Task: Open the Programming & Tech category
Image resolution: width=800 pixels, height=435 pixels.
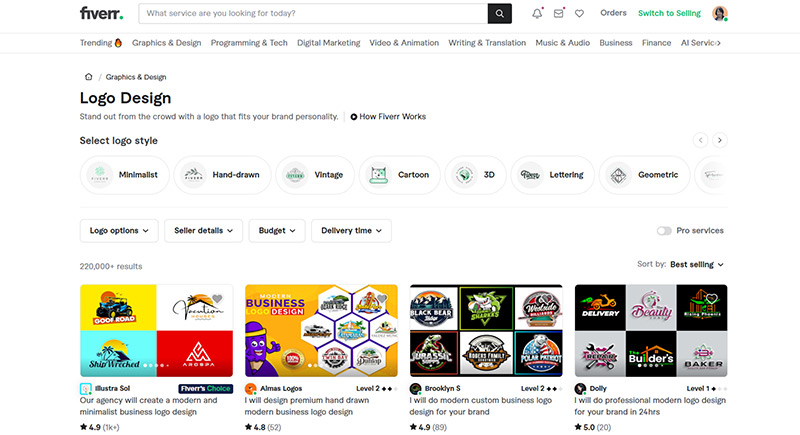Action: click(249, 43)
